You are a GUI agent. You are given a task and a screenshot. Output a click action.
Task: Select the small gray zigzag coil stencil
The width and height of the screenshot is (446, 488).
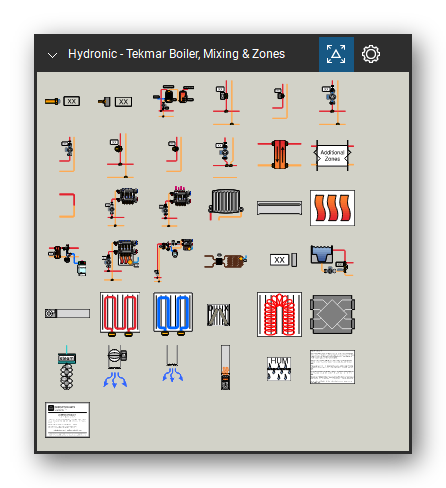pos(218,315)
